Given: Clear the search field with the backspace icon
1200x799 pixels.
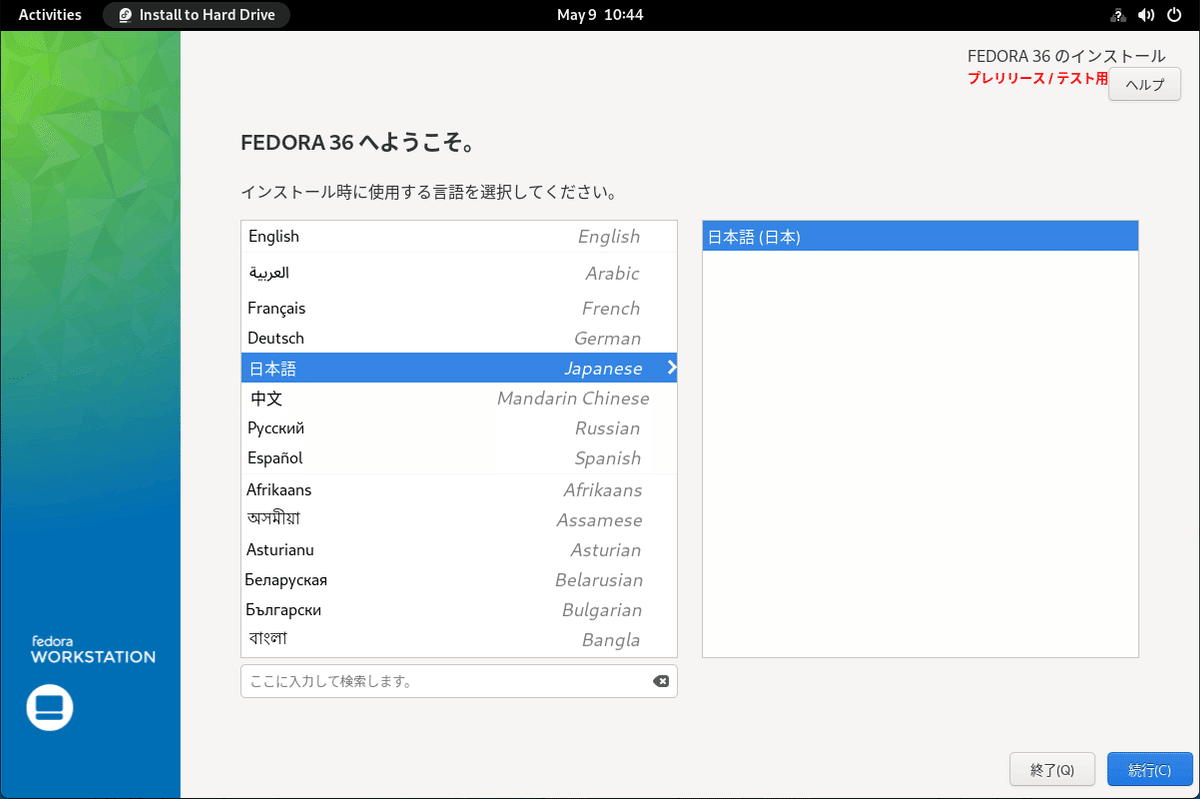Looking at the screenshot, I should pos(661,681).
